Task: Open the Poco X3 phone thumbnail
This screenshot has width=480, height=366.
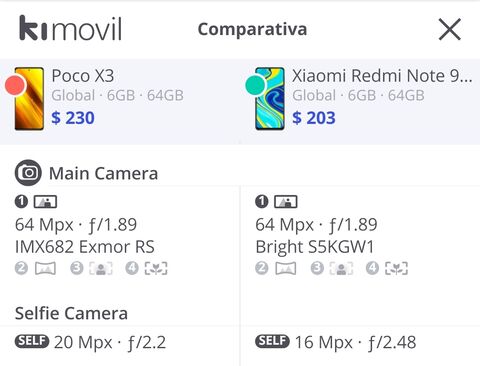Action: coord(29,99)
